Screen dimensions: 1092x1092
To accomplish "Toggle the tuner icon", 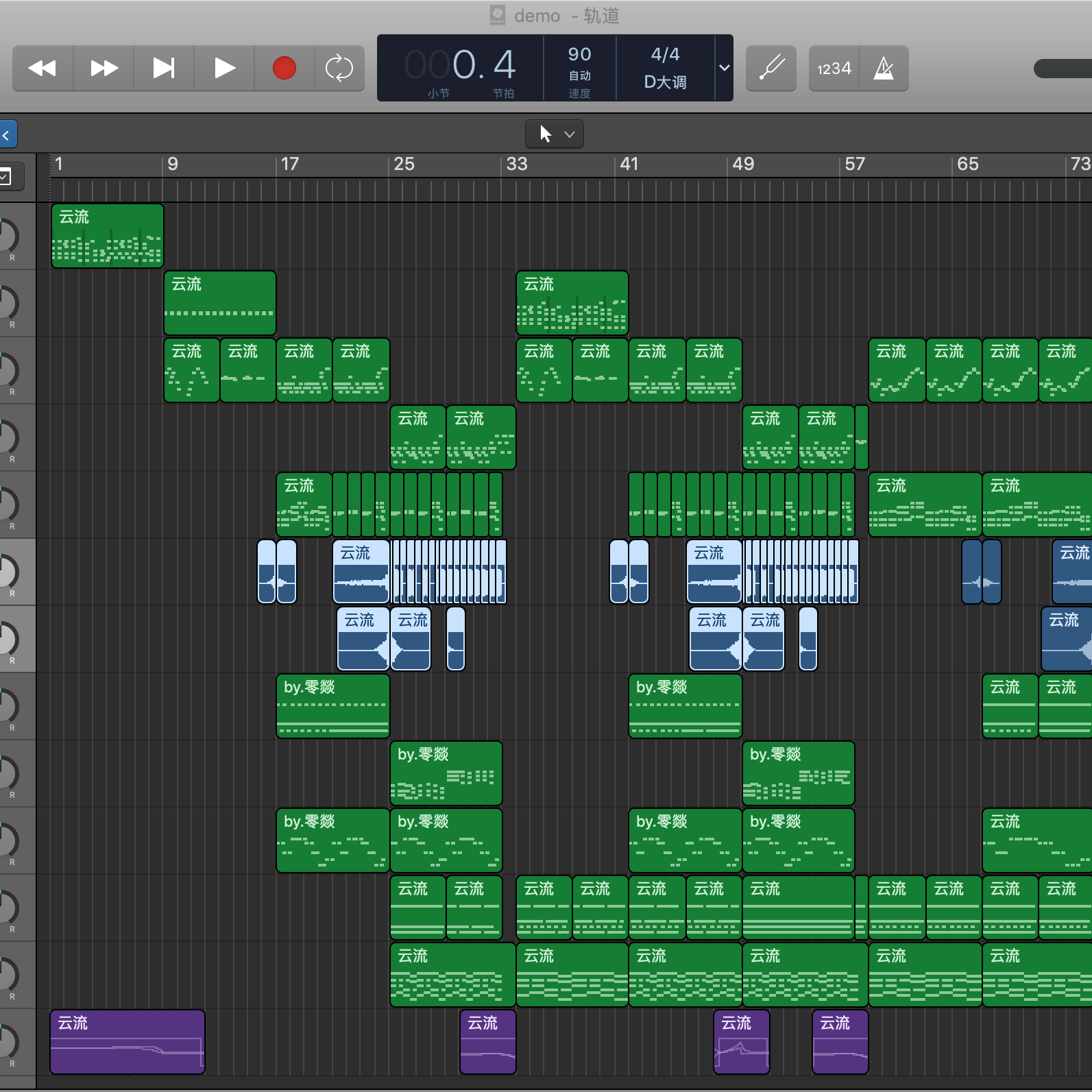I will 771,69.
